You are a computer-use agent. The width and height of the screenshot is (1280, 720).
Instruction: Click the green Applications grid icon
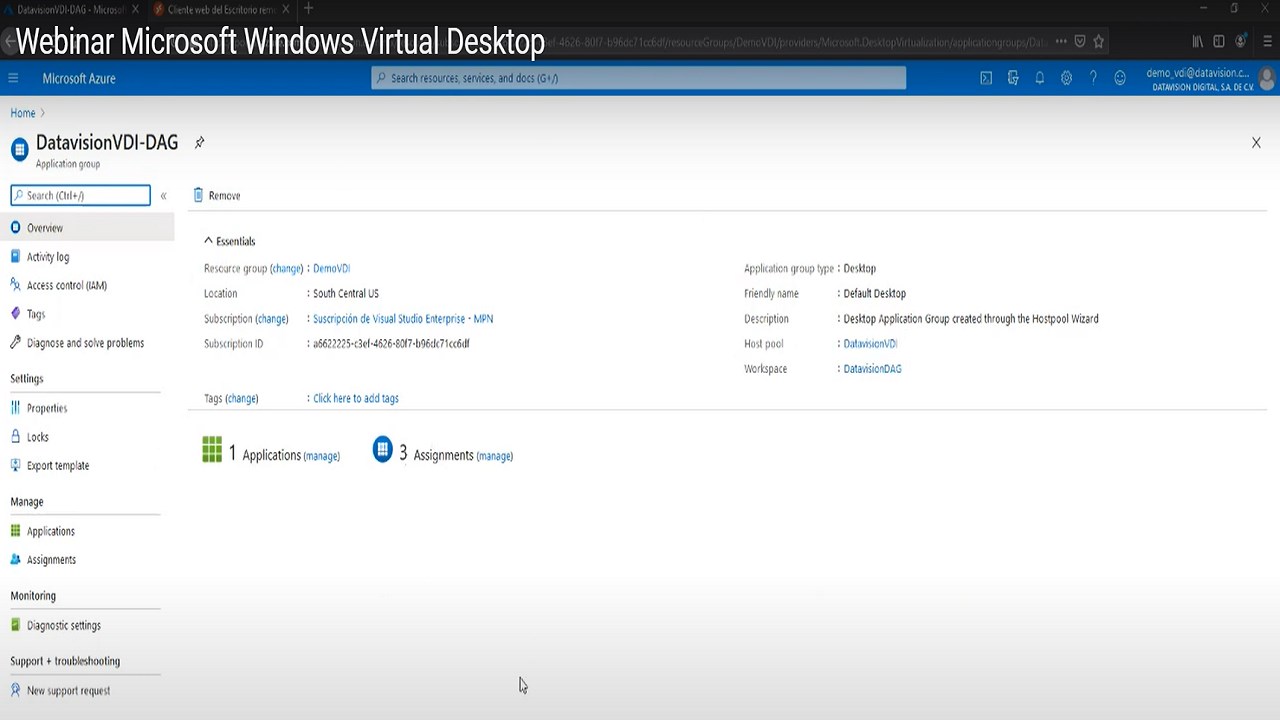(x=212, y=450)
